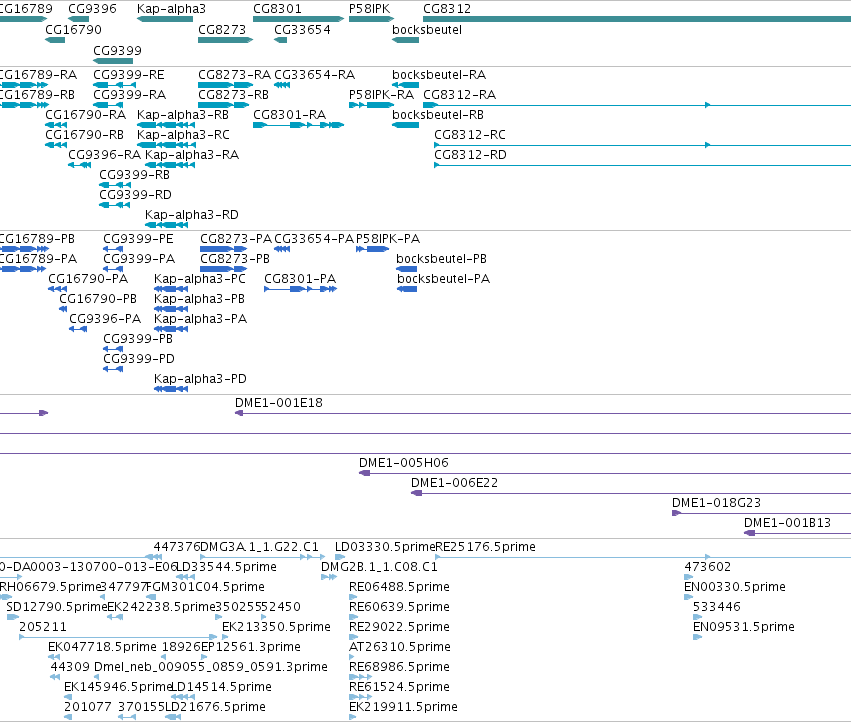This screenshot has width=851, height=722.
Task: Select the CG8312 gene label
Action: click(447, 9)
